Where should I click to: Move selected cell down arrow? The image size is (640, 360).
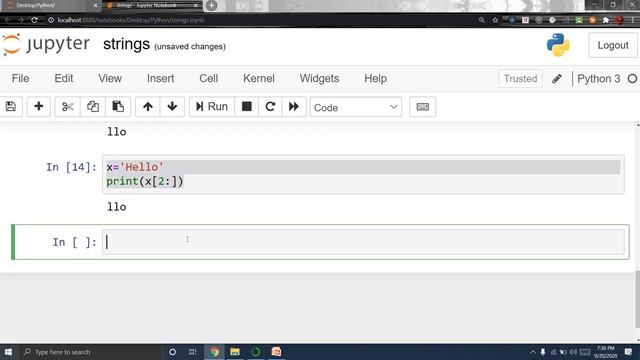point(172,107)
